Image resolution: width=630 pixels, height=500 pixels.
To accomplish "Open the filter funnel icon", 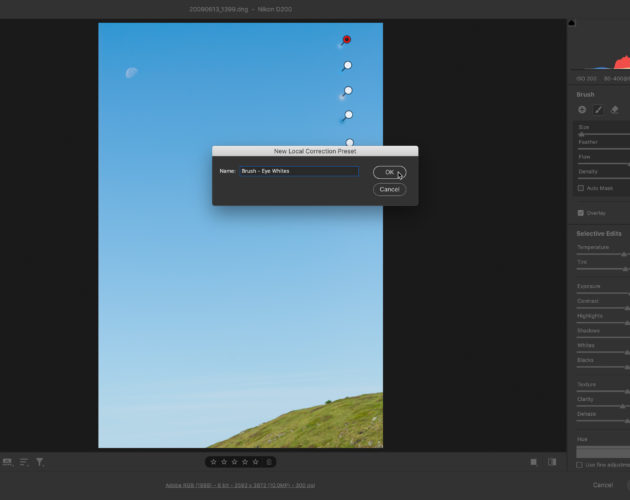I will pos(39,462).
